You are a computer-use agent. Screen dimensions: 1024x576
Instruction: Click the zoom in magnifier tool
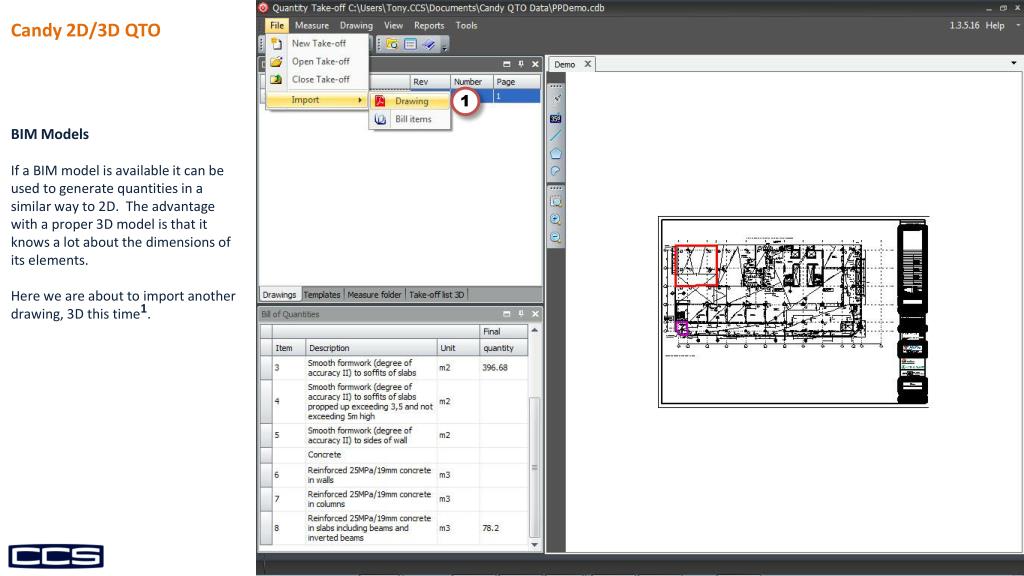[x=556, y=219]
